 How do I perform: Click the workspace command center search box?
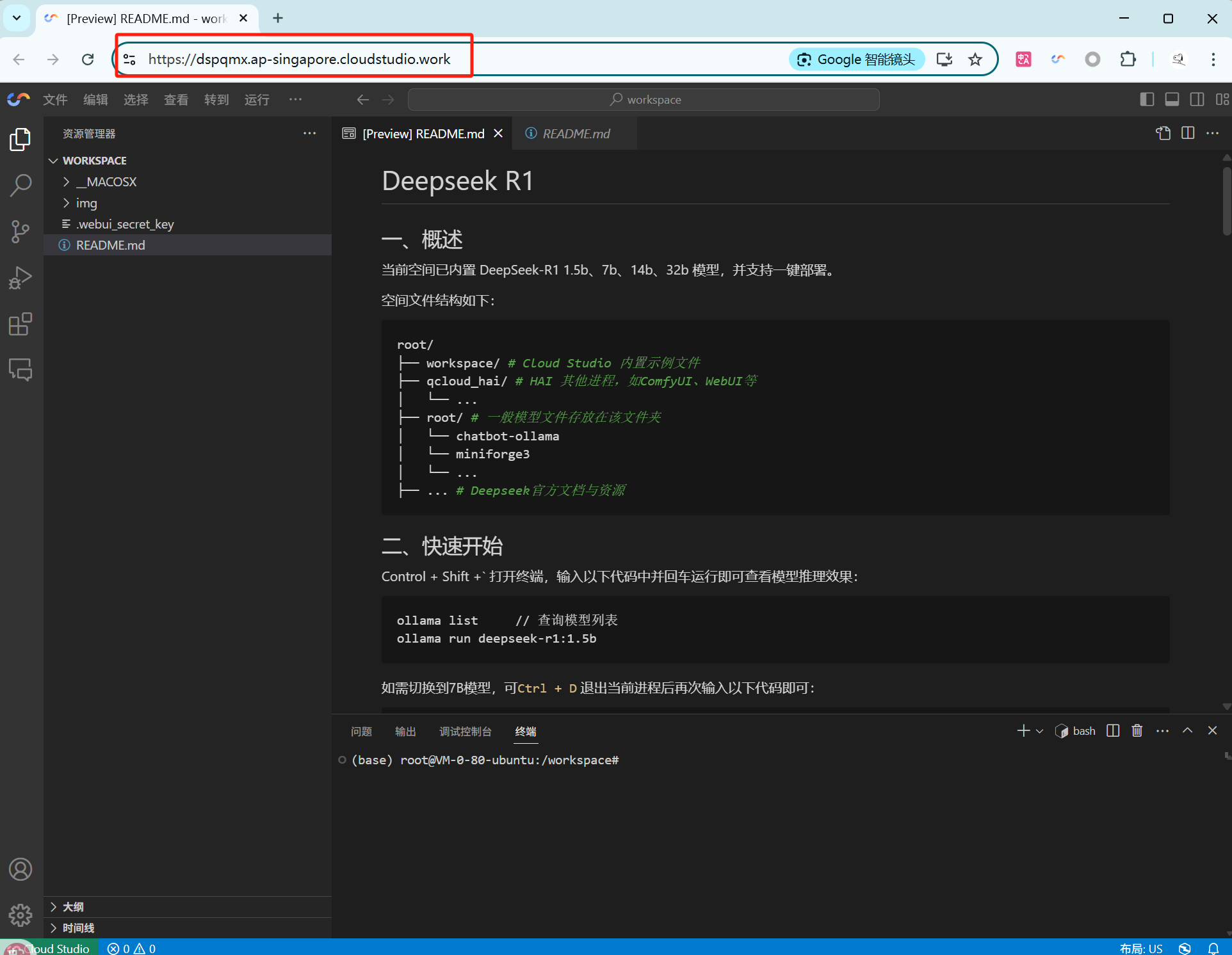coord(644,99)
